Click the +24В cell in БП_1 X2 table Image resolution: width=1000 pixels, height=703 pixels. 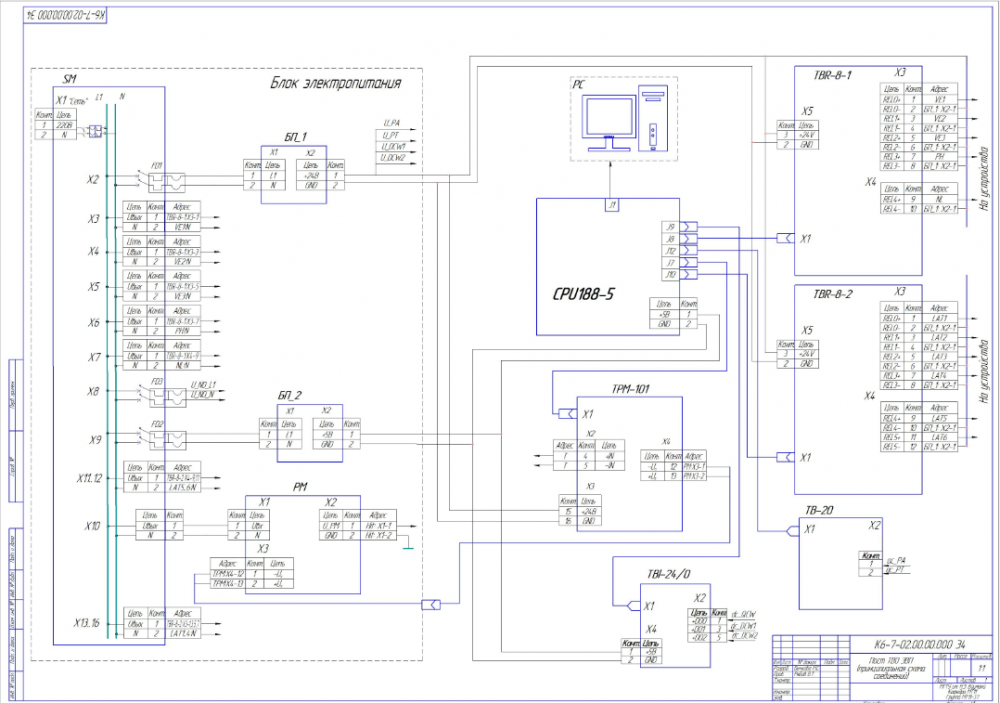coord(311,175)
